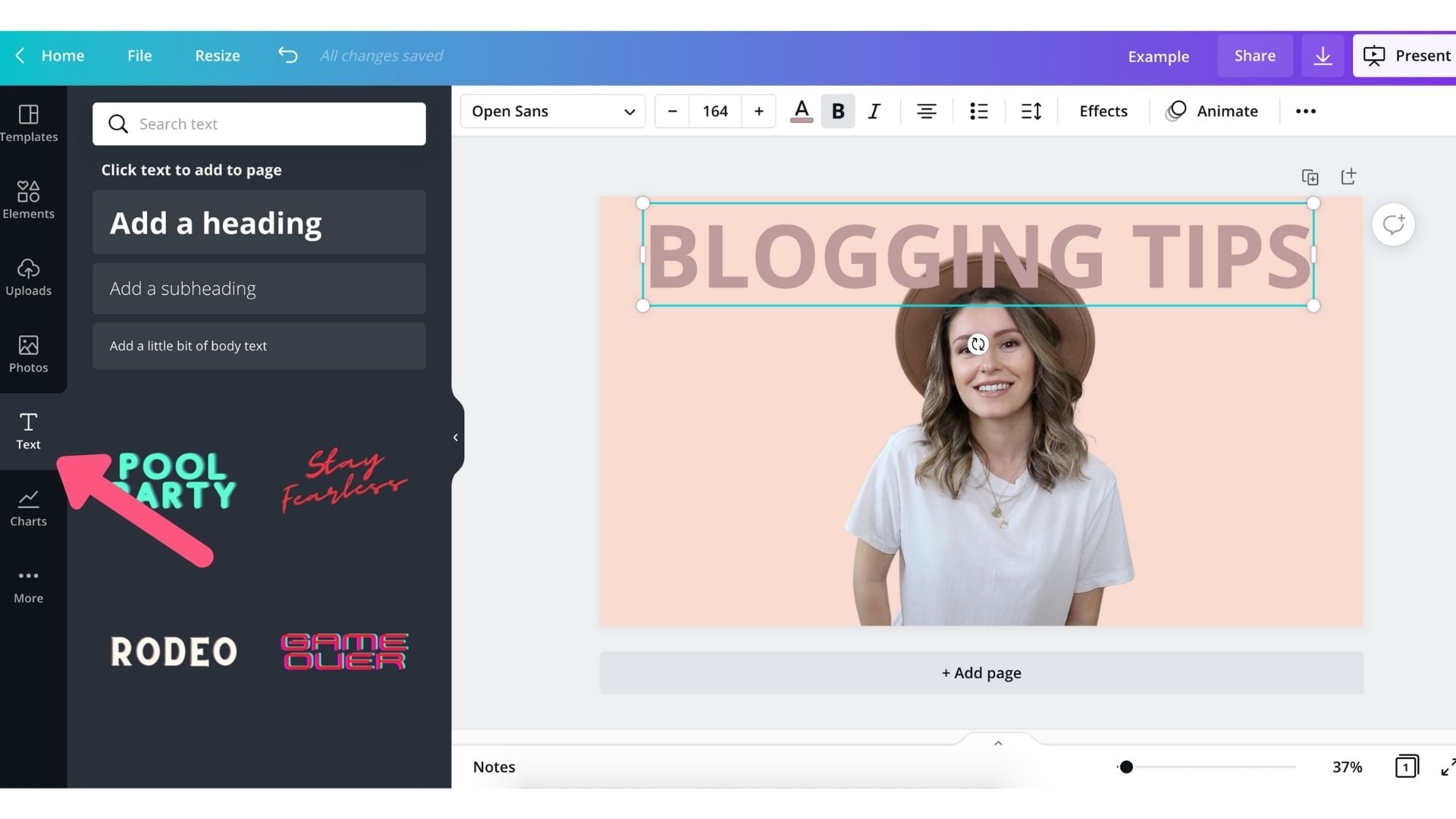Open the More sidebar options

click(29, 585)
